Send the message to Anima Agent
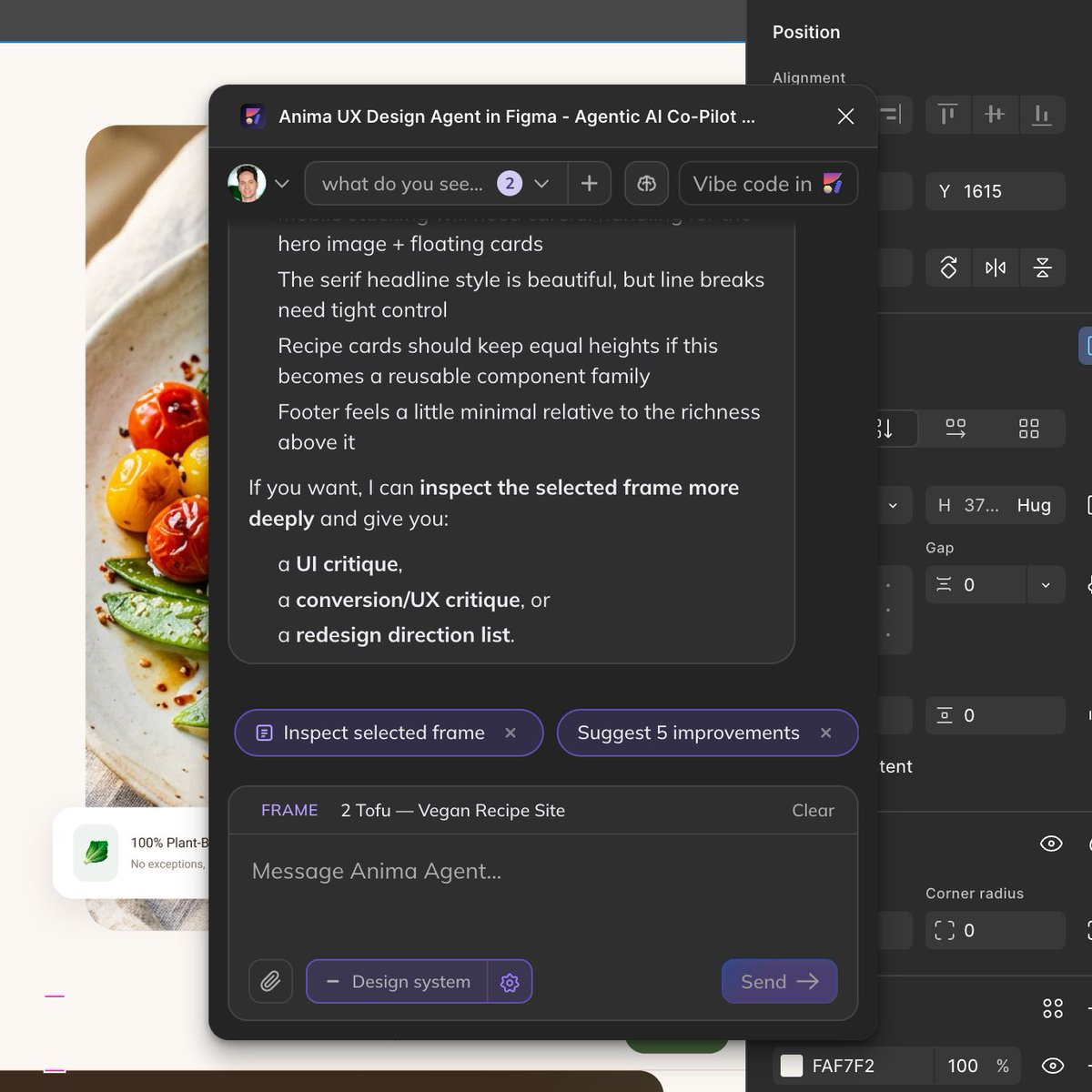Screen dimensions: 1092x1092 pyautogui.click(x=779, y=982)
